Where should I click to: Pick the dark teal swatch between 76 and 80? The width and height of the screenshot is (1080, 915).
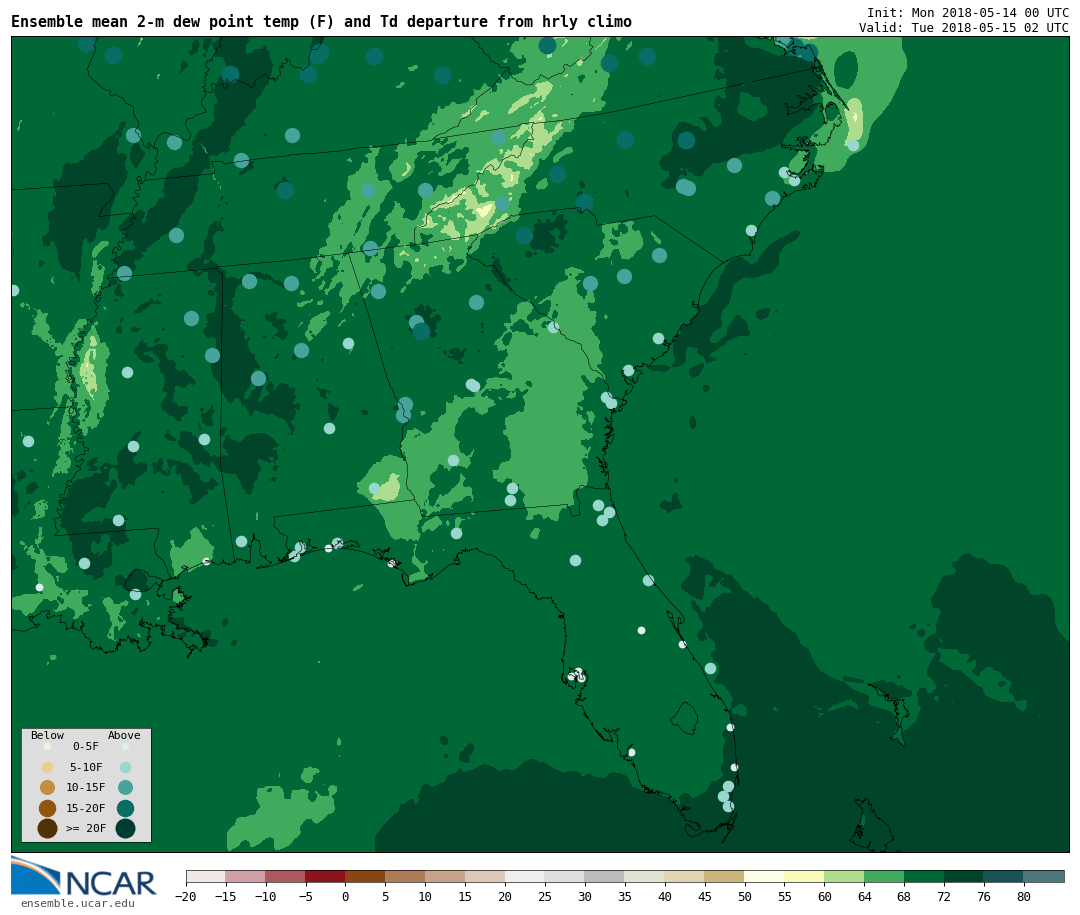tap(1005, 876)
